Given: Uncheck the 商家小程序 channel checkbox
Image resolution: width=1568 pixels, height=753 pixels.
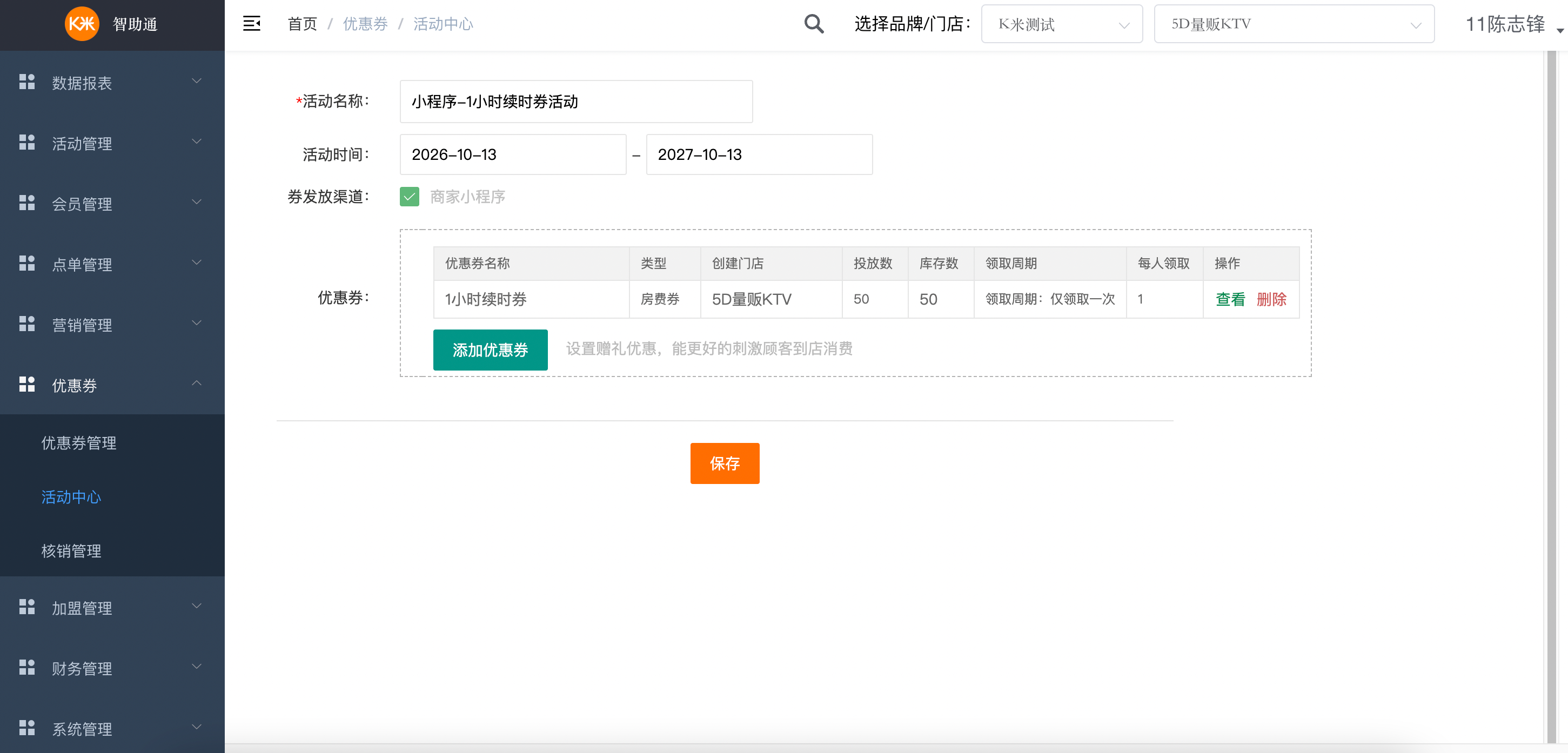Looking at the screenshot, I should click(x=409, y=197).
